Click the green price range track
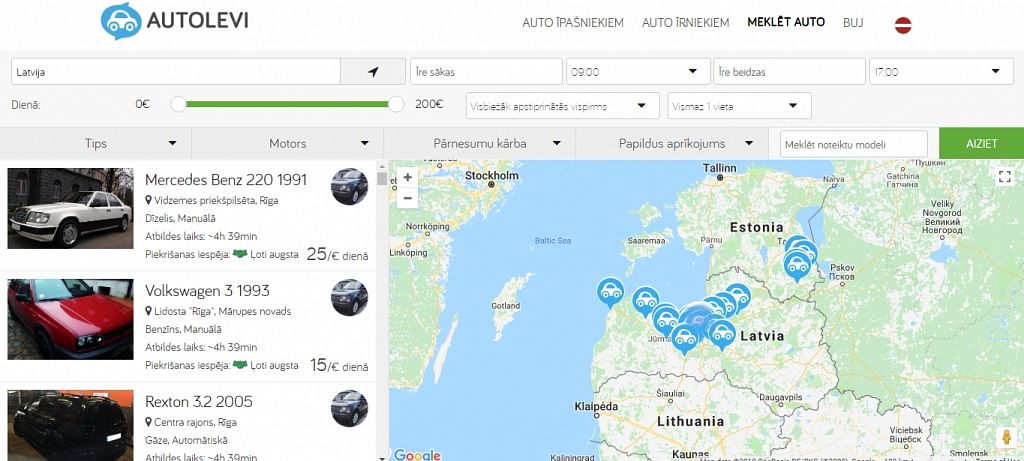 pos(287,104)
